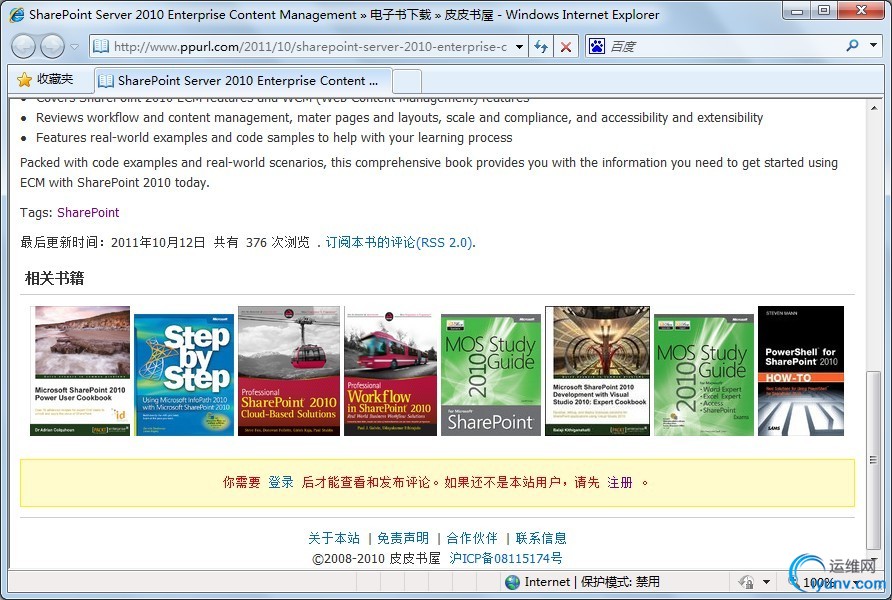Open Microsoft SharePoint 2010 Power User Cookbook cover
The height and width of the screenshot is (600, 892).
click(80, 371)
